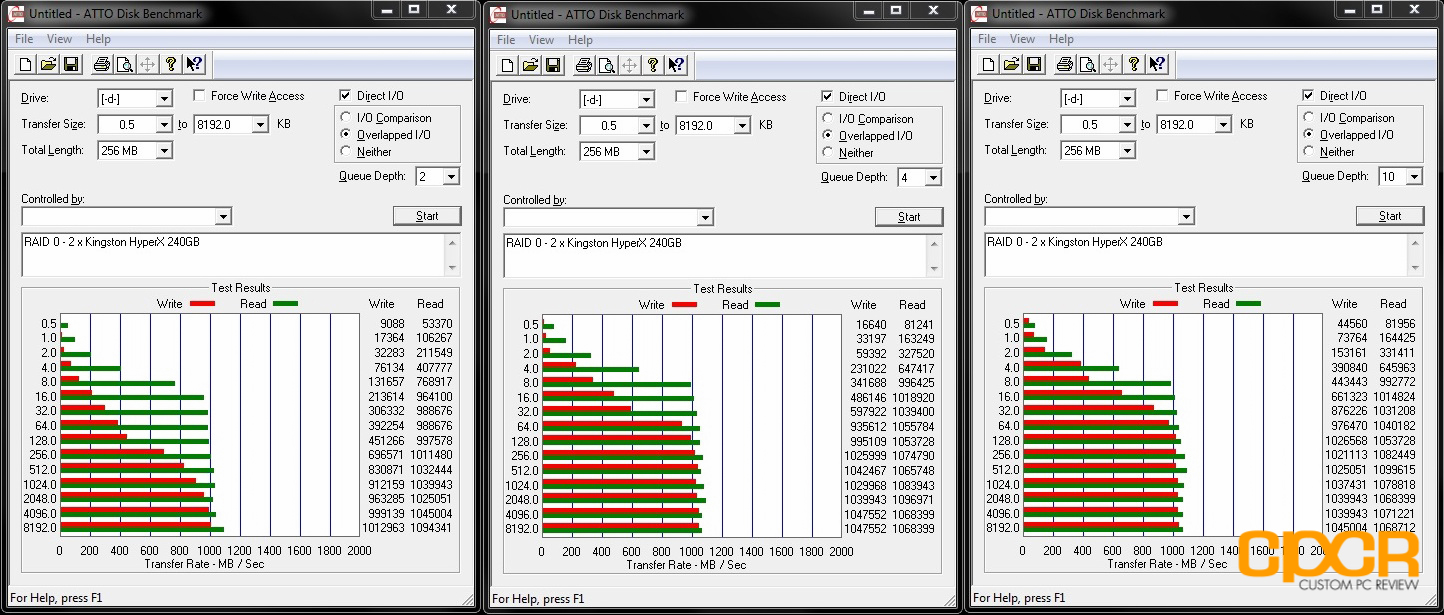This screenshot has width=1444, height=615.
Task: Click Start button in Queue Depth 10 window
Action: (x=1390, y=216)
